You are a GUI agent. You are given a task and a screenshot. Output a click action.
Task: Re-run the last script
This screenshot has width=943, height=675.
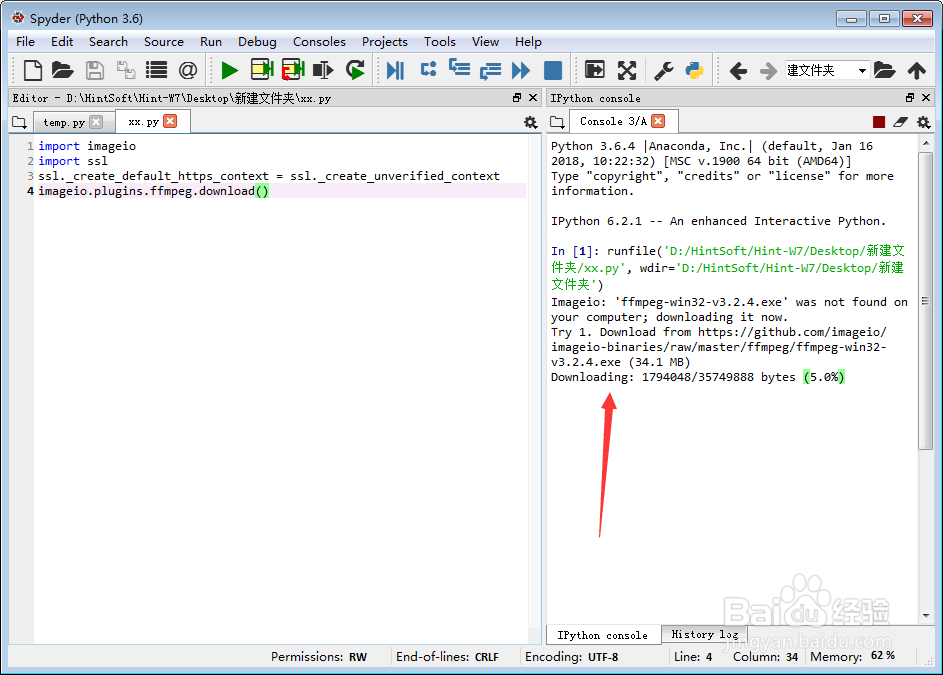click(x=355, y=70)
